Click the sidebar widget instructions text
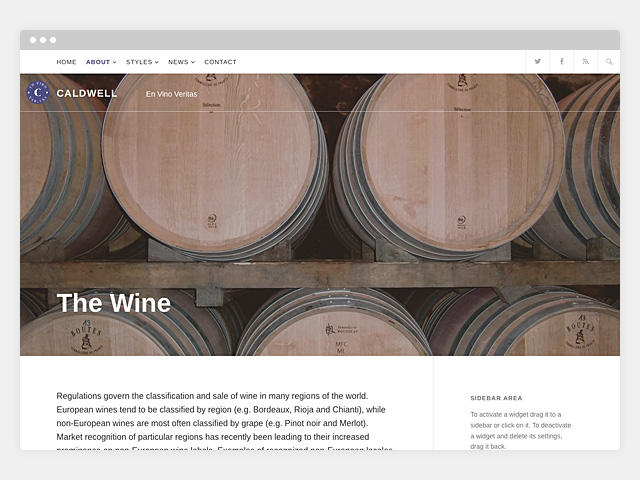Viewport: 640px width, 480px height. coord(520,430)
